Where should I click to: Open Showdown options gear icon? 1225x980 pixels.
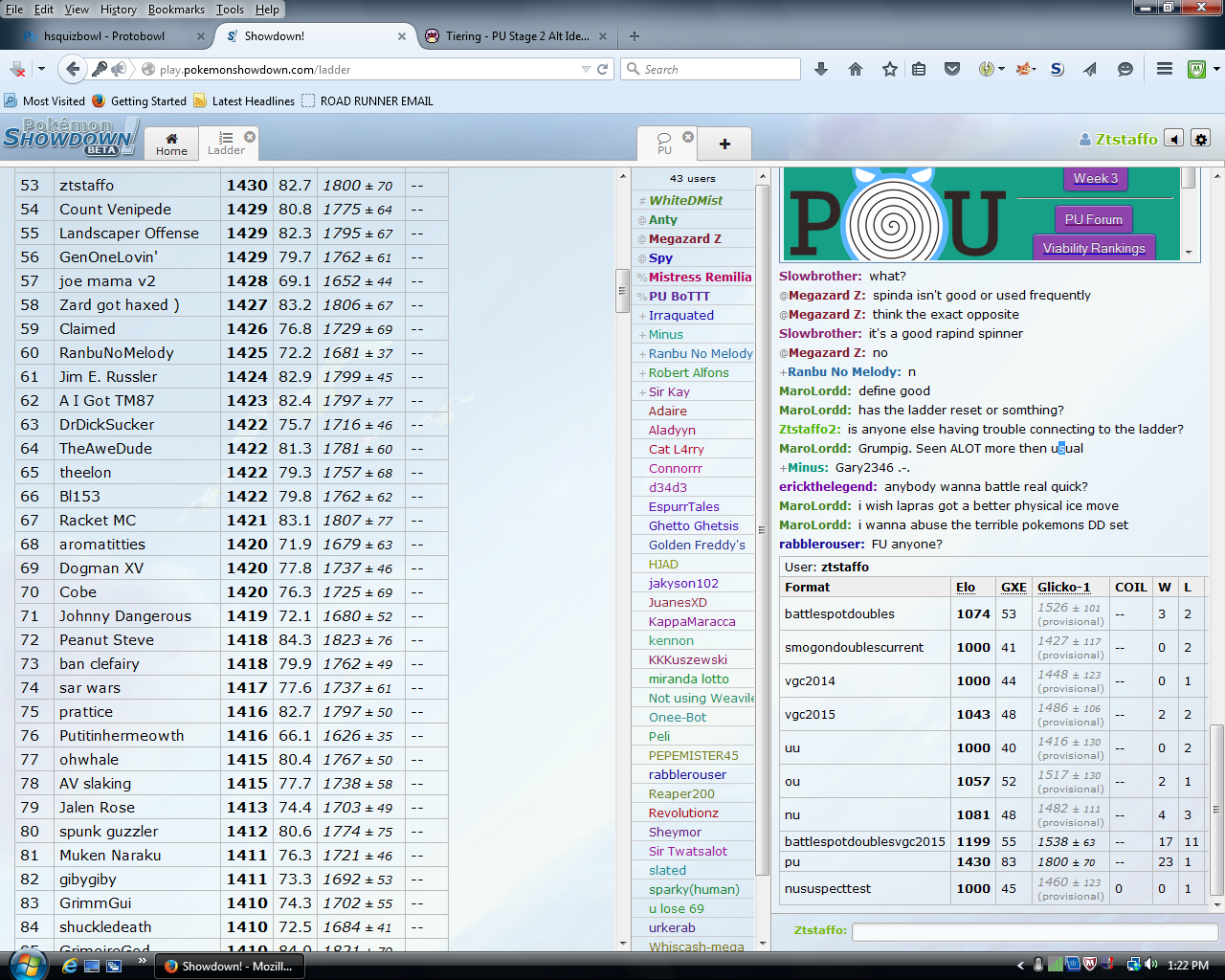1201,139
